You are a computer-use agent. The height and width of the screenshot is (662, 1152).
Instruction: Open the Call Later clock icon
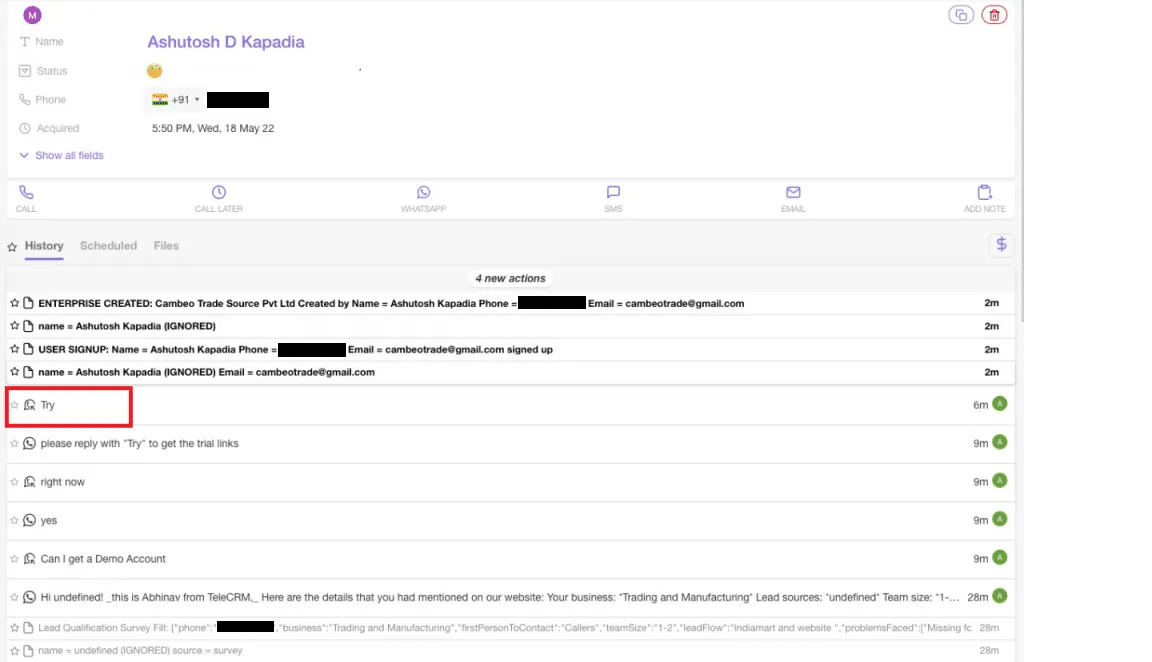218,193
